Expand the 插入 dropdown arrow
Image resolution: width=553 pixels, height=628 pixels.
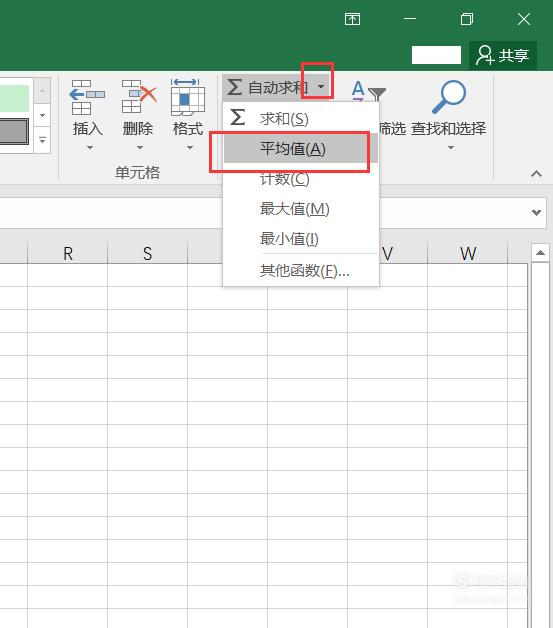point(90,148)
